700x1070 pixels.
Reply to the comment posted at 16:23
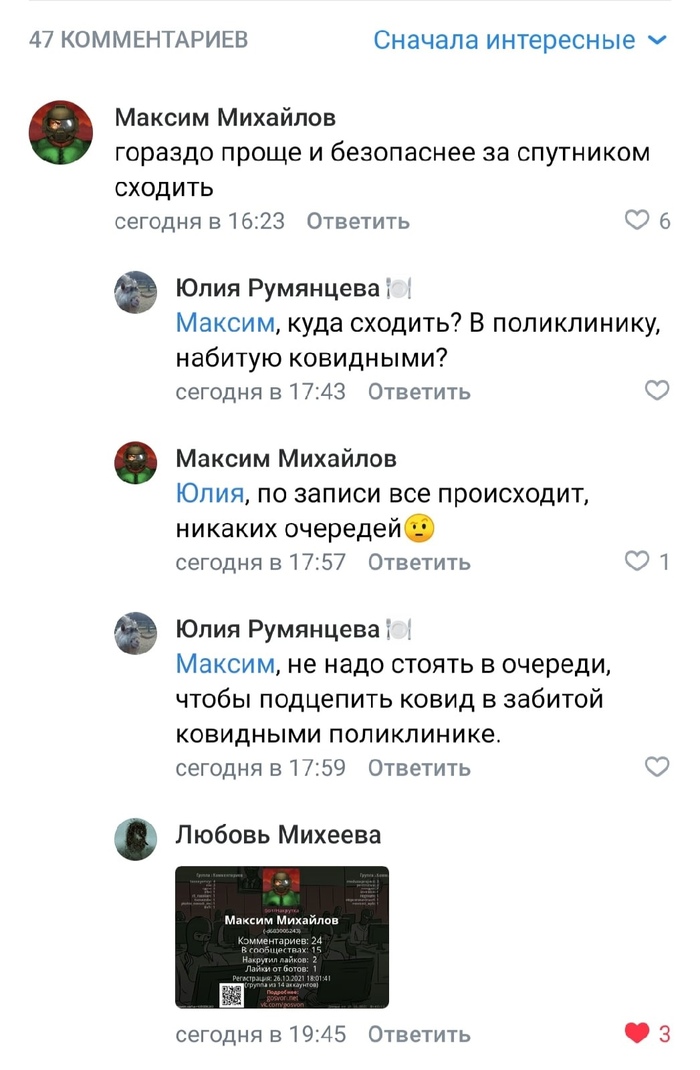pyautogui.click(x=357, y=221)
